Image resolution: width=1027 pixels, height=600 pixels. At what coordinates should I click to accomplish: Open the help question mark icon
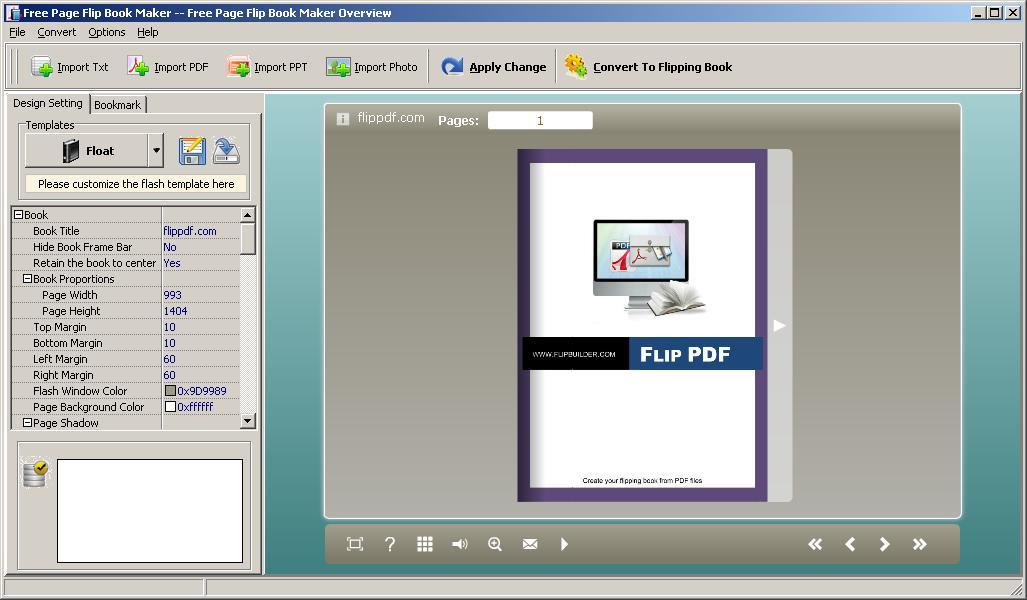coord(390,544)
